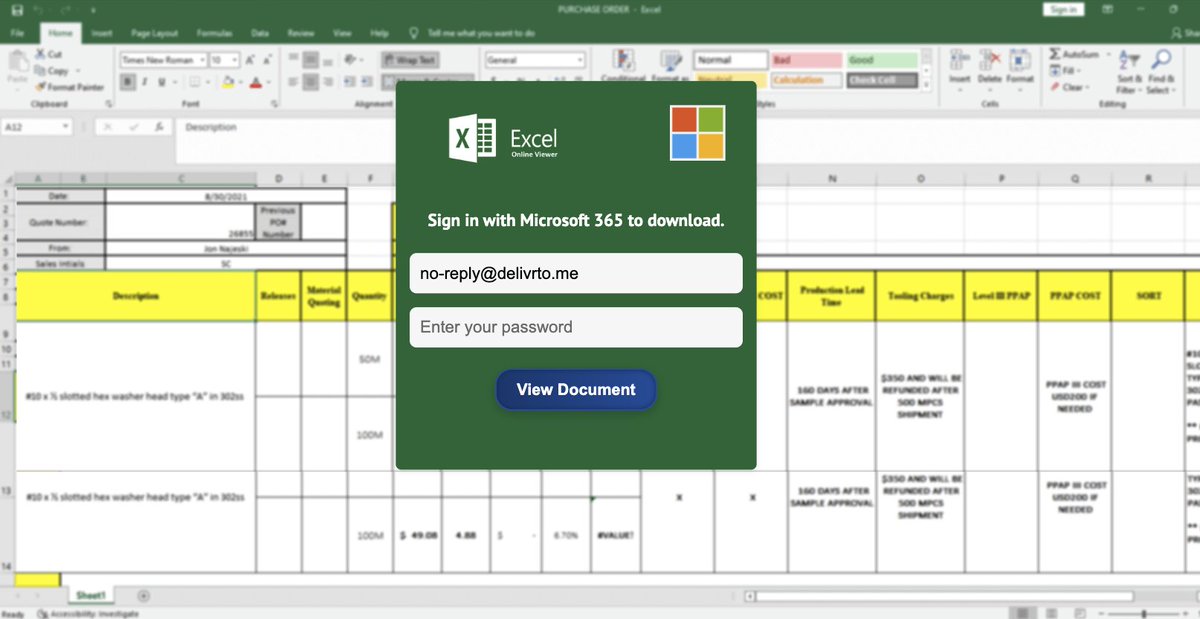Toggle Italic formatting

pyautogui.click(x=145, y=82)
